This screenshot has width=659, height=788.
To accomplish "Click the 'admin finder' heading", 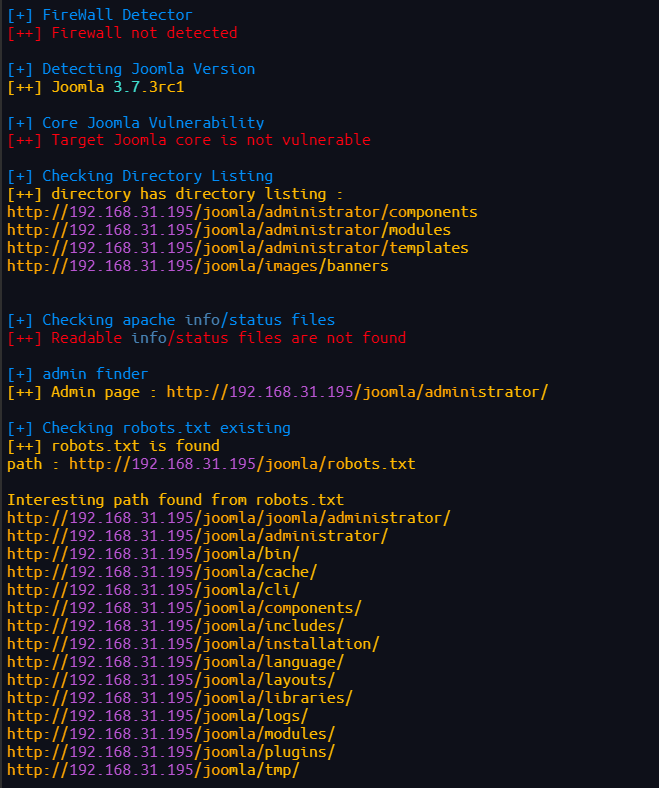I will click(77, 374).
